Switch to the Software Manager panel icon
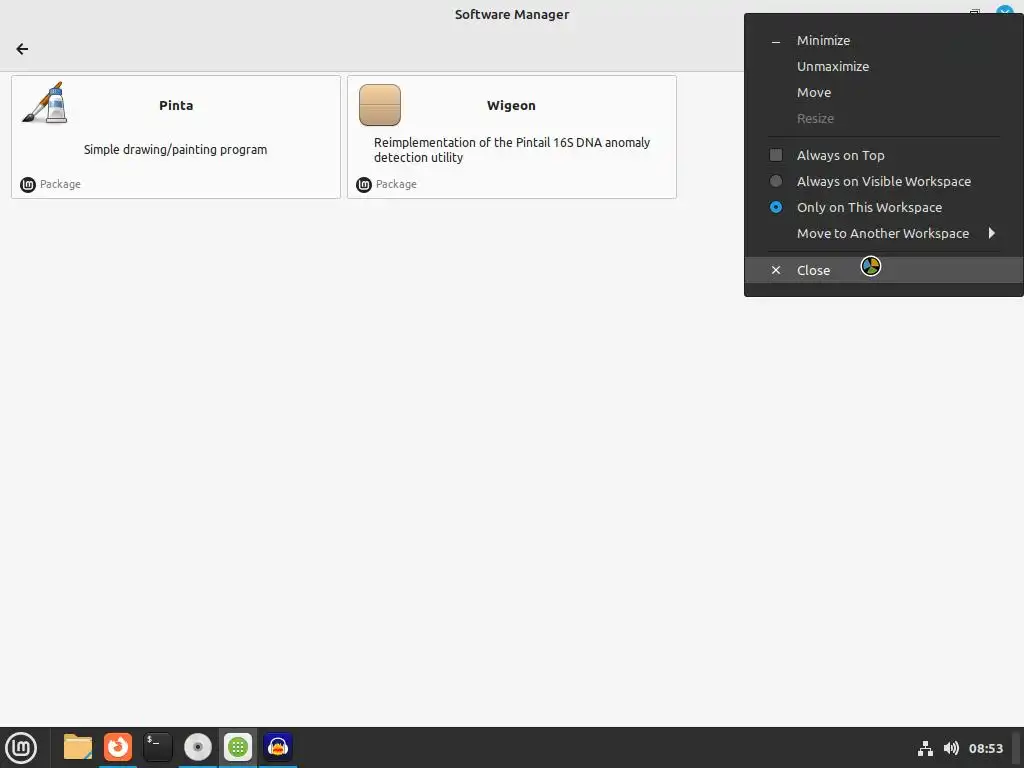Viewport: 1024px width, 768px height. pyautogui.click(x=238, y=747)
